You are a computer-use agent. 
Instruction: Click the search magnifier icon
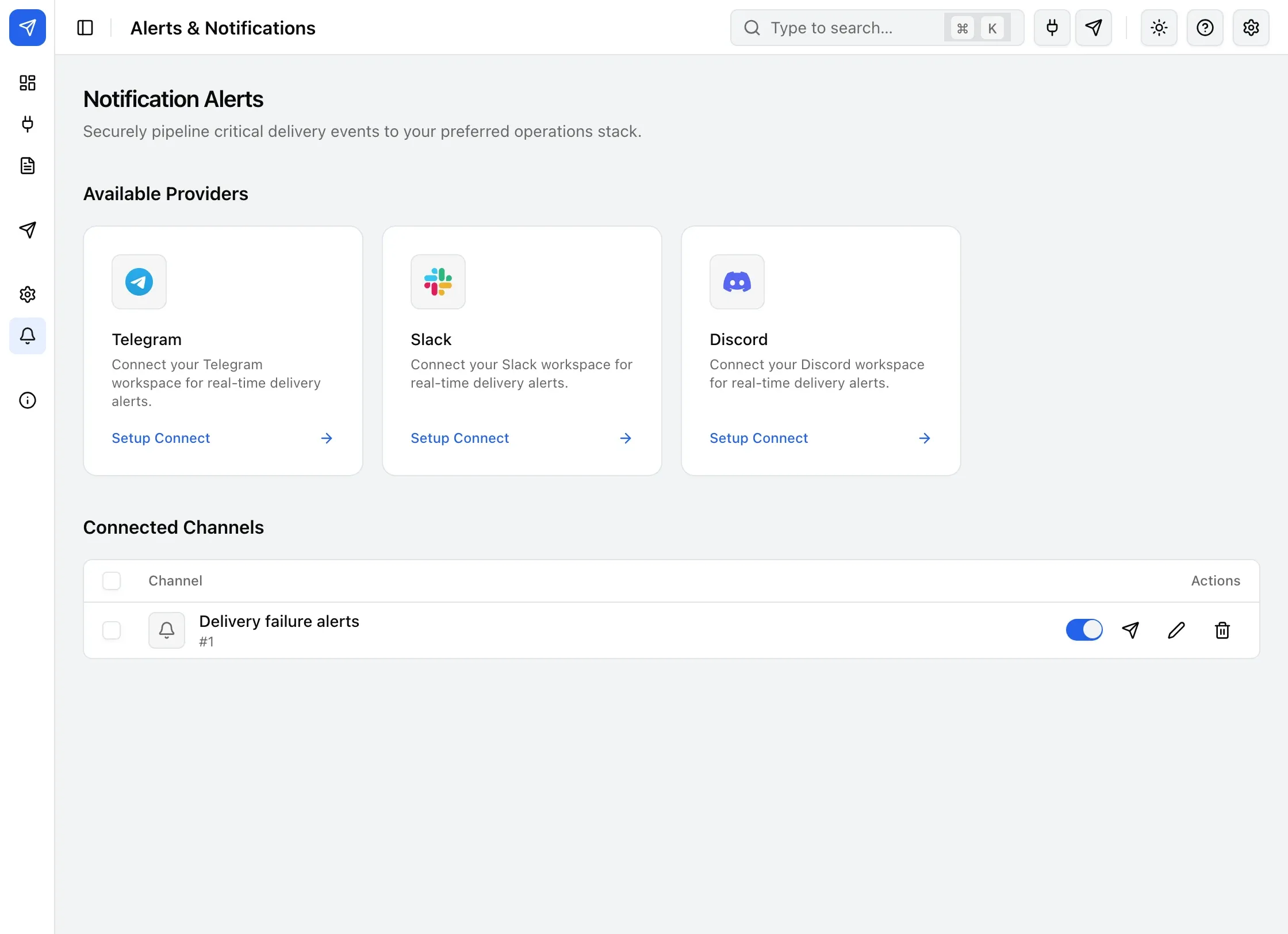click(x=752, y=28)
